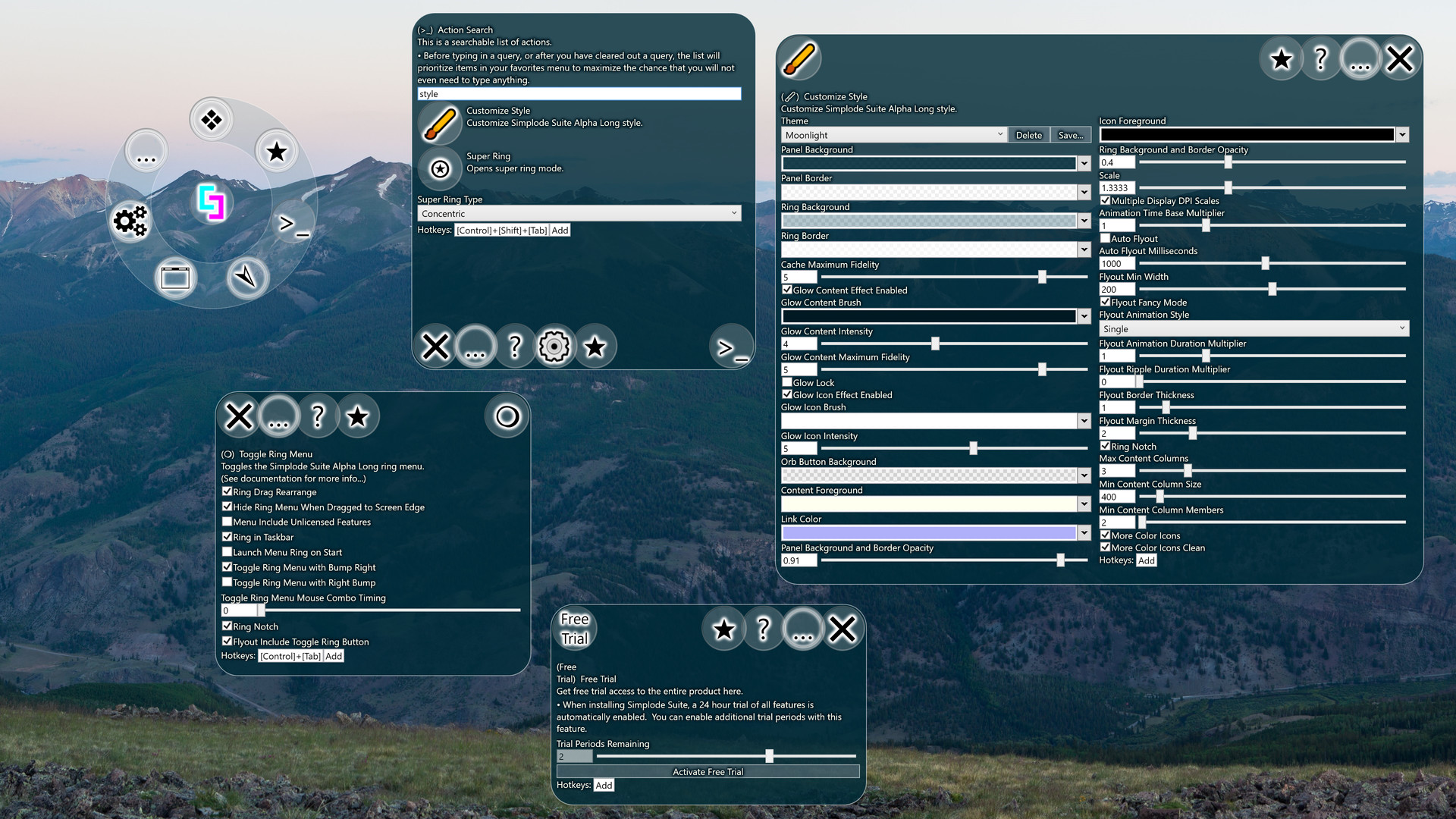Click the Activate Free Trial button
This screenshot has height=819, width=1456.
(x=707, y=771)
